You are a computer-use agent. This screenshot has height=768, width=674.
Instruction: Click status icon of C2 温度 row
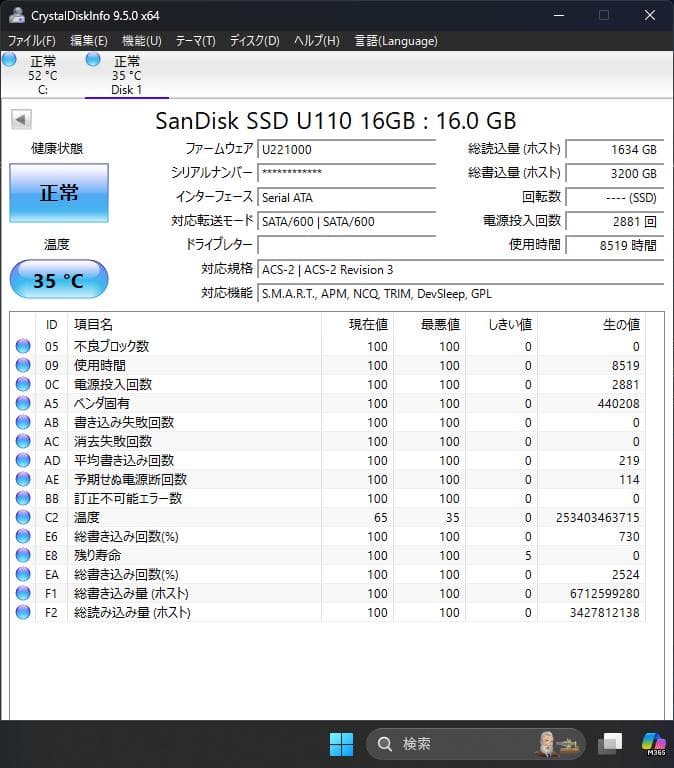(x=23, y=517)
